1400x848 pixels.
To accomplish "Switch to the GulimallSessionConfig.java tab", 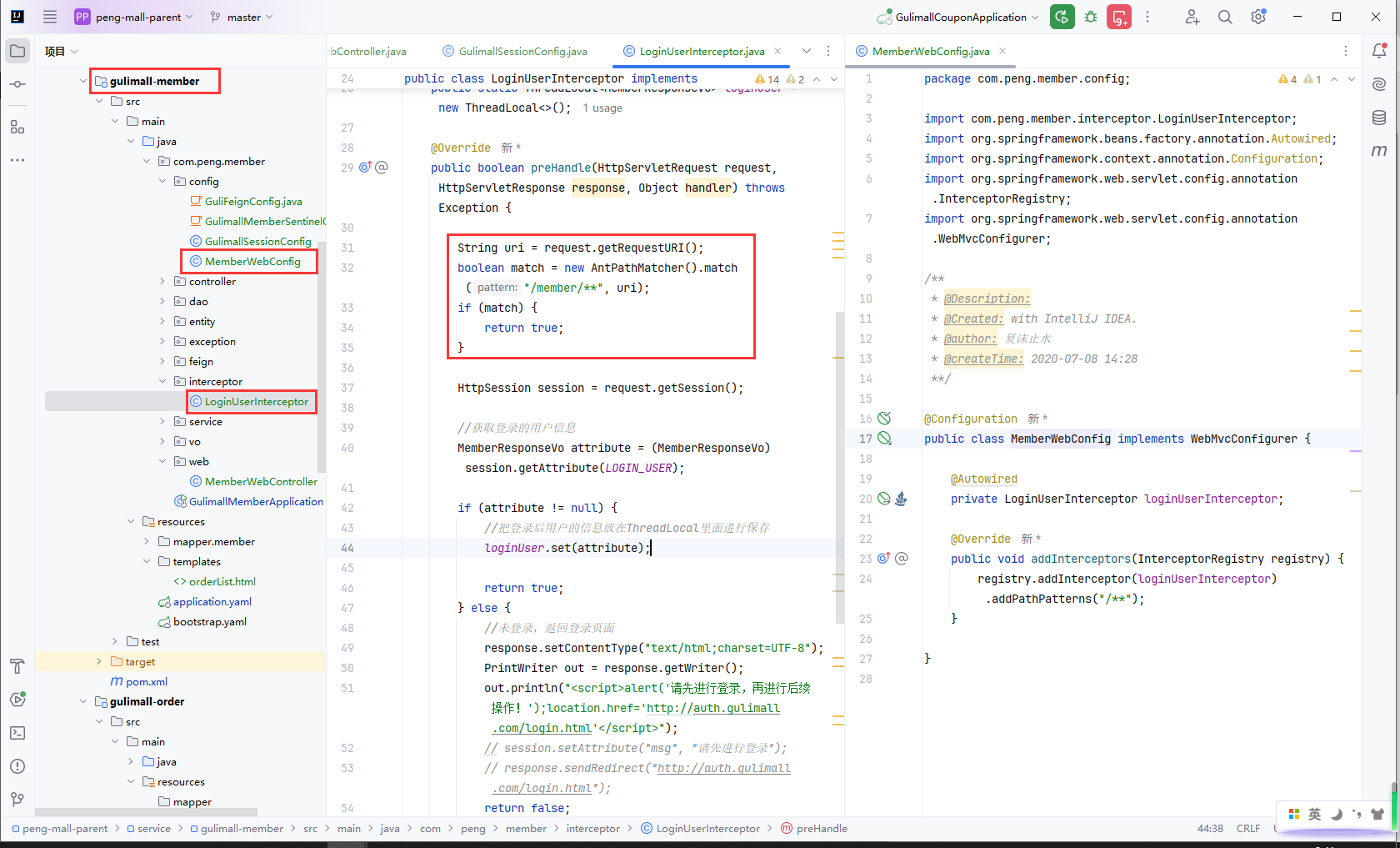I will tap(515, 51).
